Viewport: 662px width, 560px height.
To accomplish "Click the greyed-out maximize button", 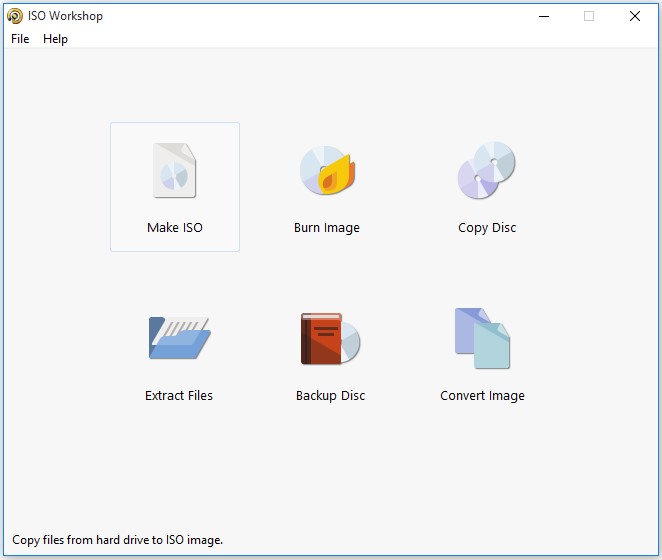I will click(x=589, y=16).
